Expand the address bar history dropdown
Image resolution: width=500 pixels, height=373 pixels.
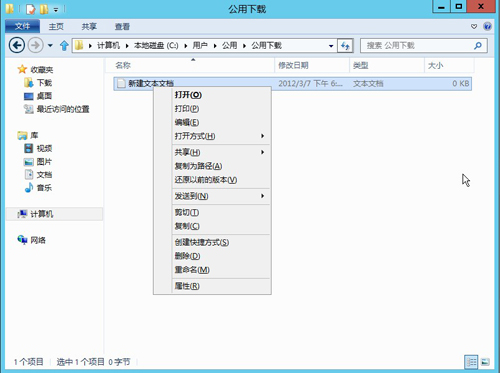click(331, 46)
